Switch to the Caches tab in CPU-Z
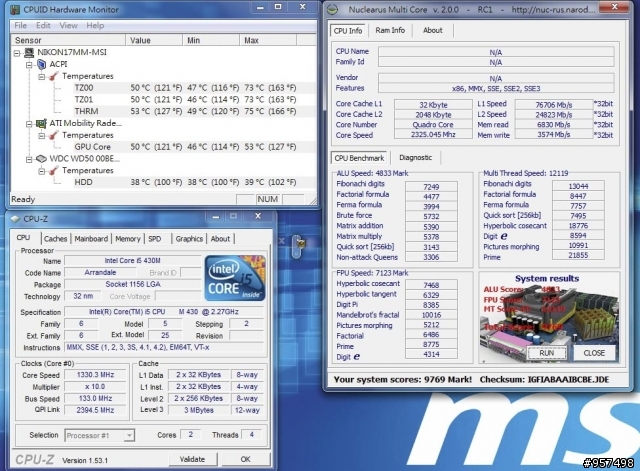The height and width of the screenshot is (471, 640). click(x=56, y=239)
